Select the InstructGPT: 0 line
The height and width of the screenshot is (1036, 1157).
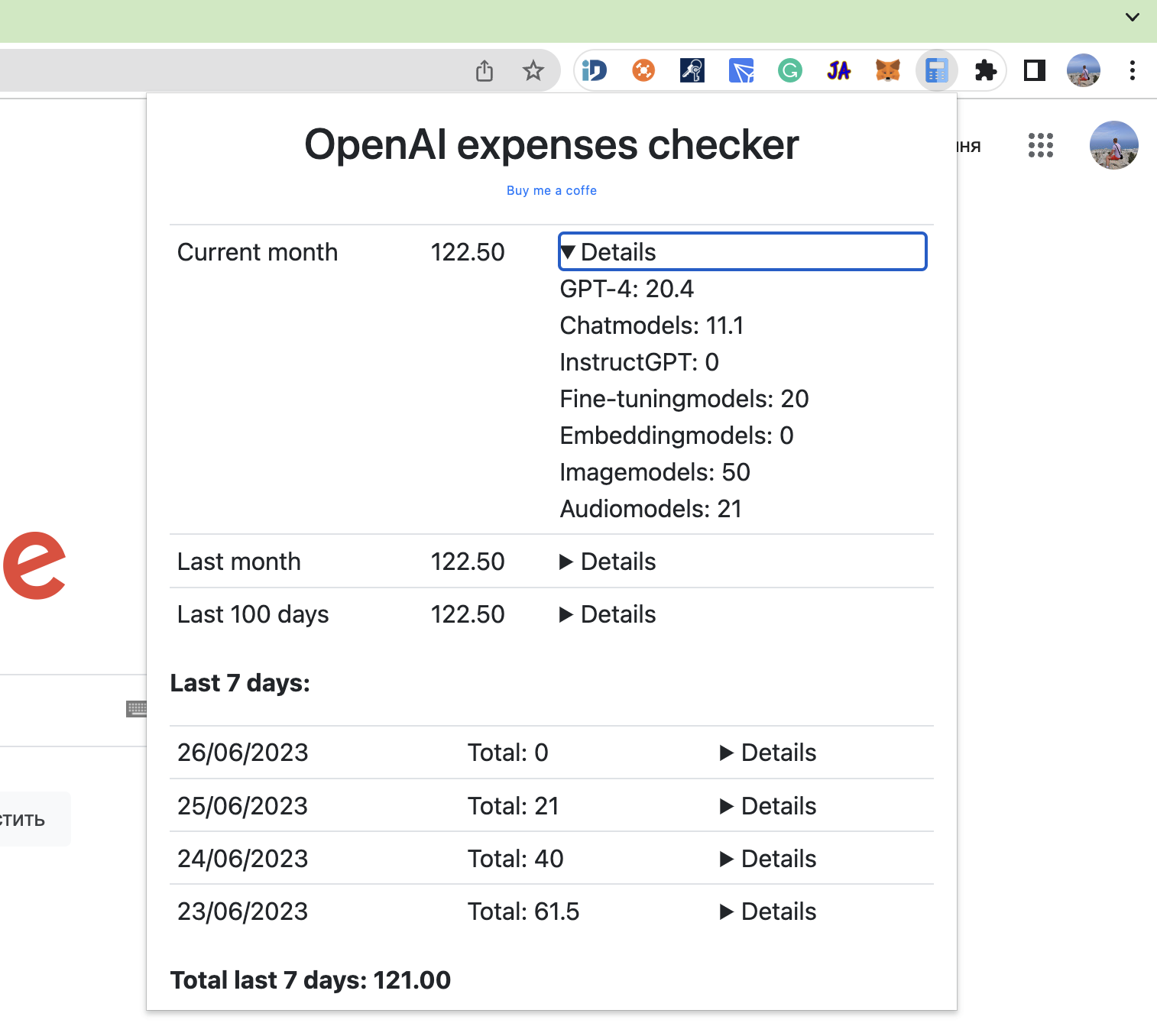[640, 362]
